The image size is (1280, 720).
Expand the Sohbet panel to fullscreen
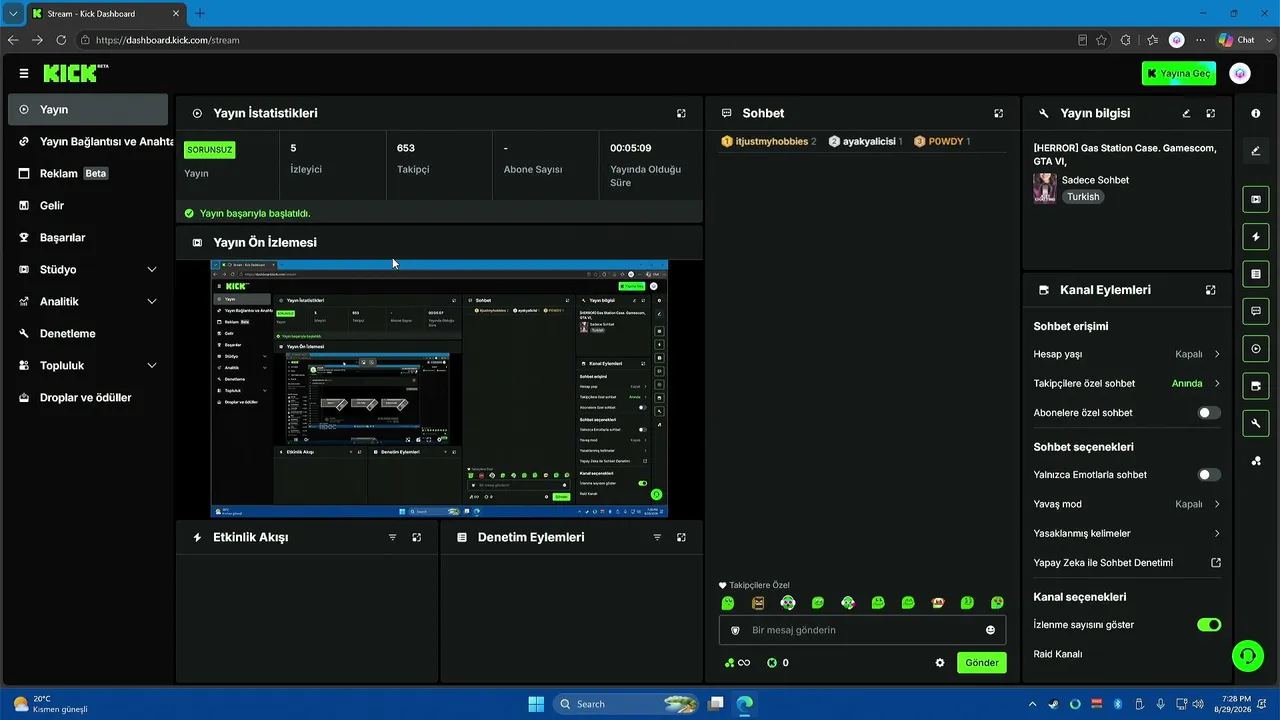pyautogui.click(x=998, y=114)
